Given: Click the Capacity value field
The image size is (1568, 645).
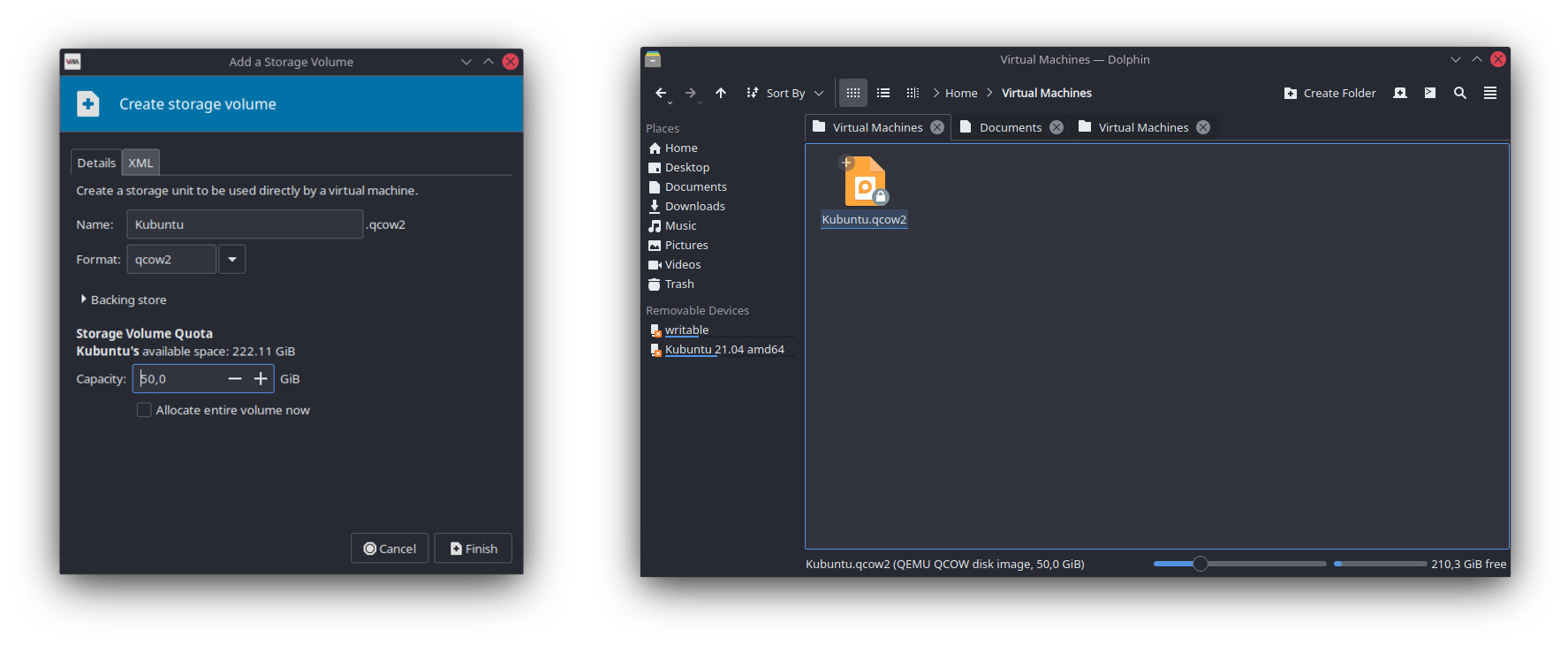Looking at the screenshot, I should pyautogui.click(x=179, y=379).
